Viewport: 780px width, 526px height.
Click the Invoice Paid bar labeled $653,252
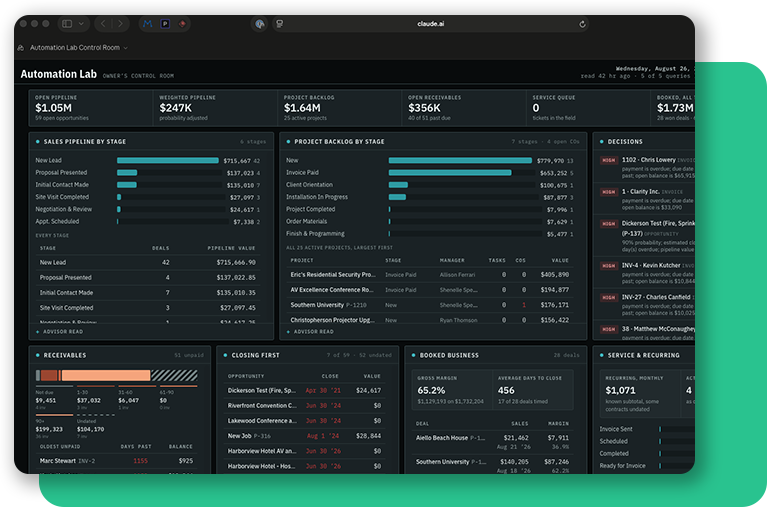point(450,173)
